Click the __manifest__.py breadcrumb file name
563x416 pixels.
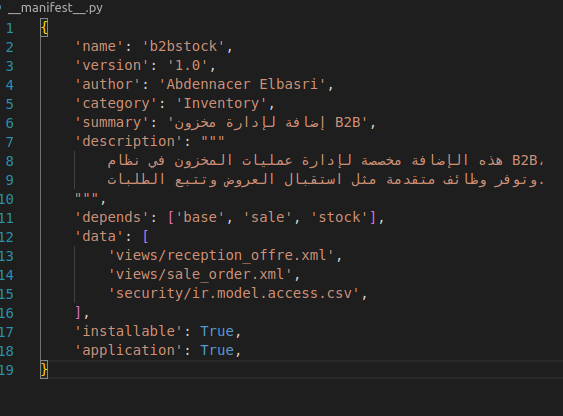pos(55,8)
